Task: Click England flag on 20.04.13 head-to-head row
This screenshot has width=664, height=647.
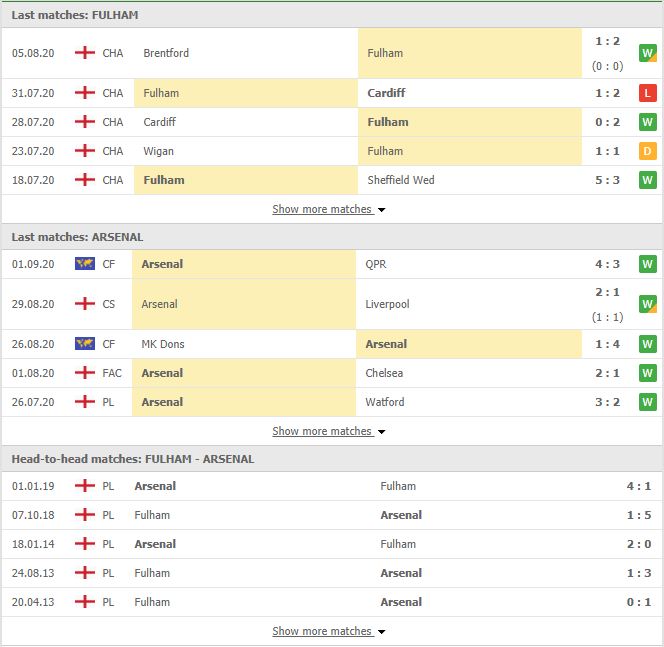Action: point(85,602)
